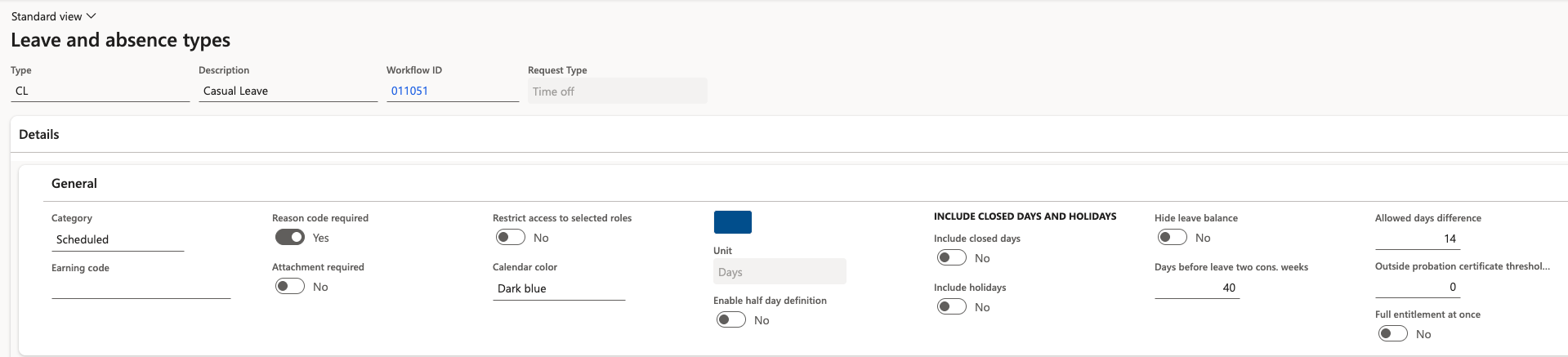Edit Allowed days difference value 14
The width and height of the screenshot is (1568, 357).
1418,239
